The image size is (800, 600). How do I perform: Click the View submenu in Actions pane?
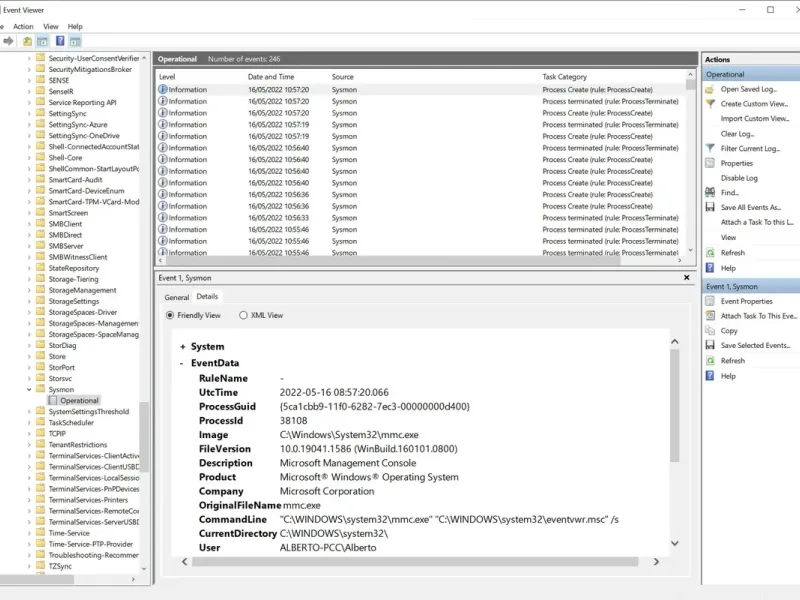(728, 238)
